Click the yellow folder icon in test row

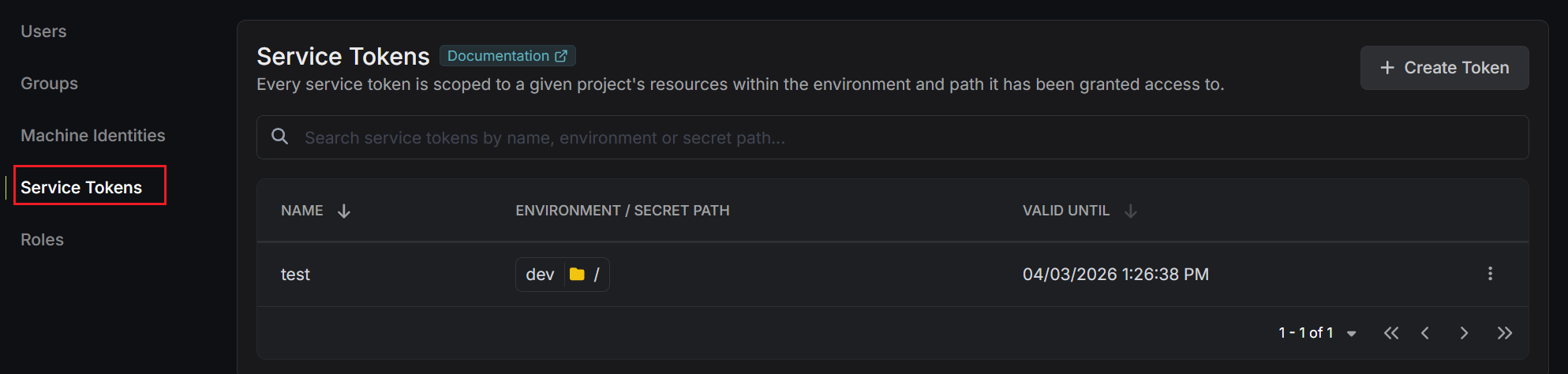click(577, 275)
